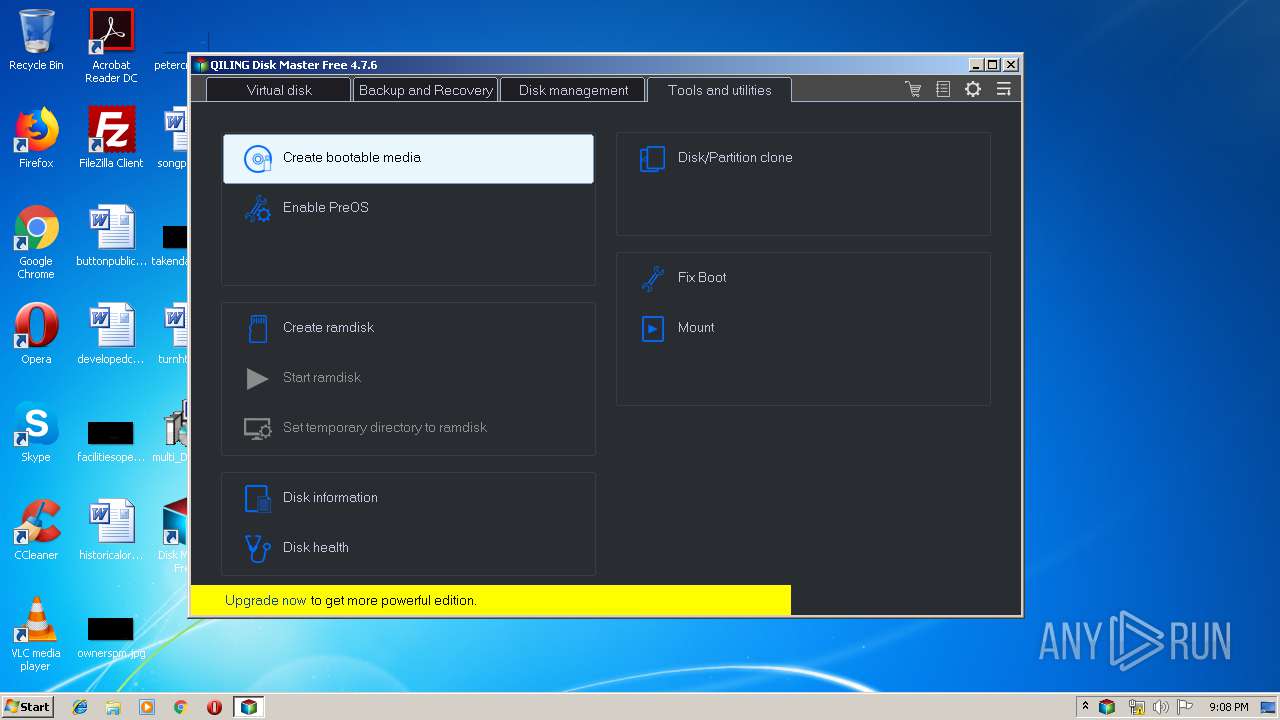Viewport: 1280px width, 720px height.
Task: Select ownerspm.jpg file on desktop
Action: [111, 638]
